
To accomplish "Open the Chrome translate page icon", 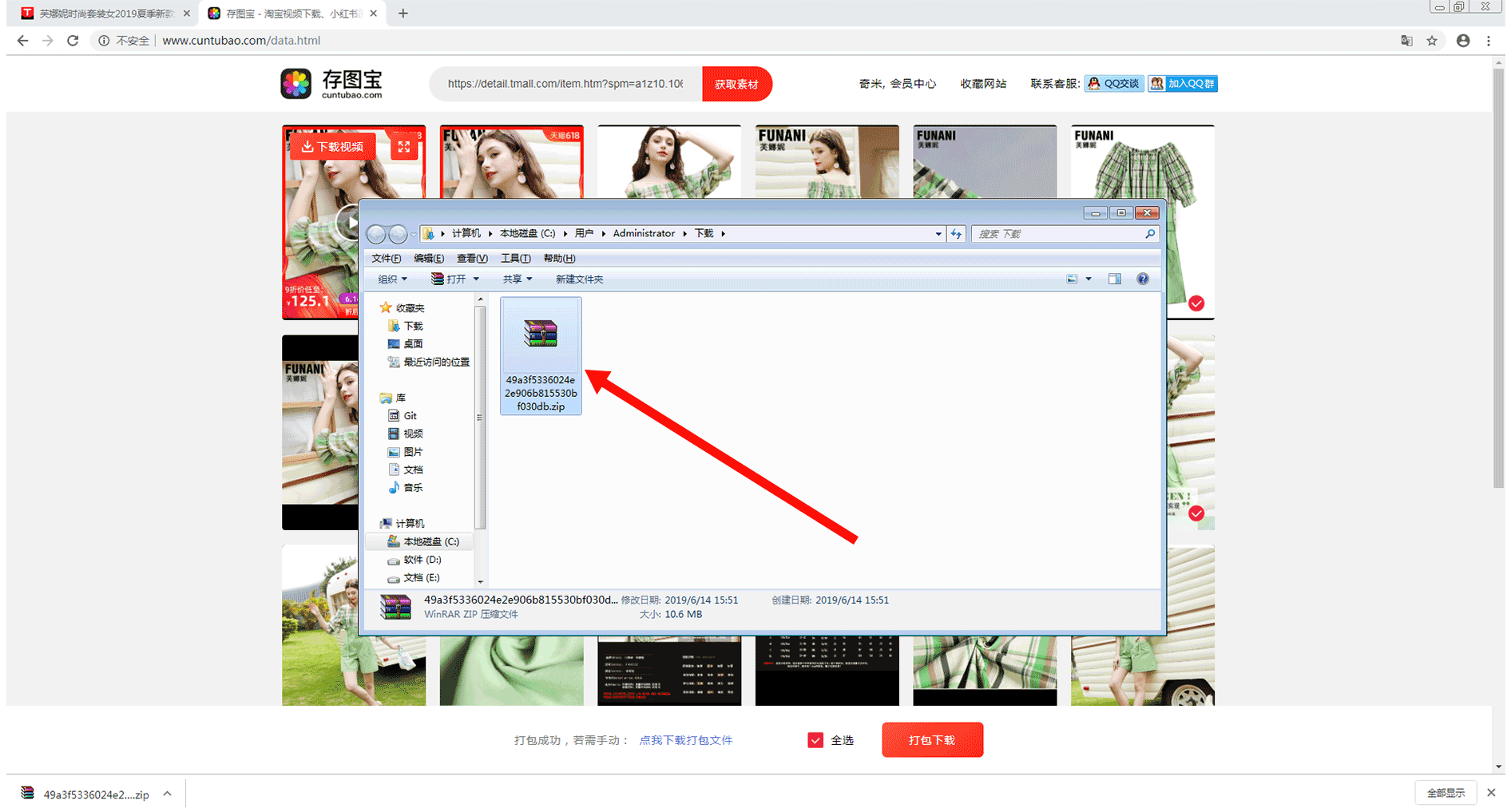I will [1406, 41].
